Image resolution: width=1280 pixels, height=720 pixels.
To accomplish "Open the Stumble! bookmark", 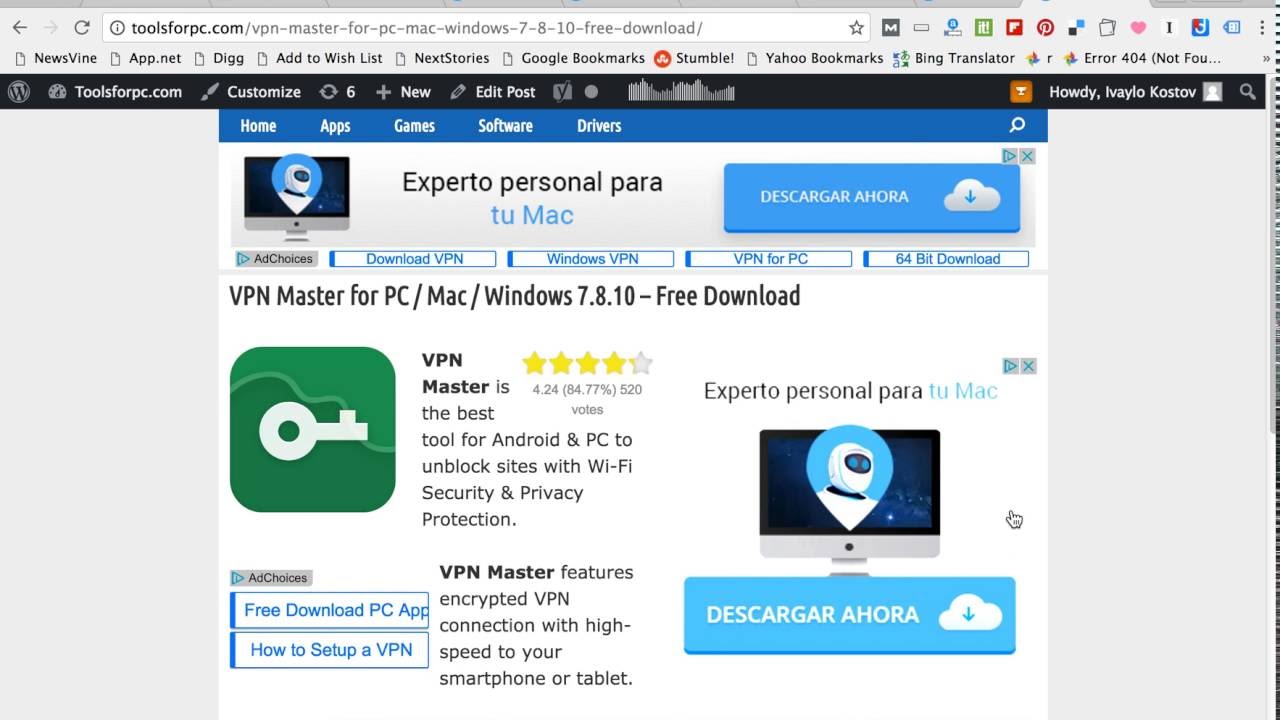I will 694,58.
